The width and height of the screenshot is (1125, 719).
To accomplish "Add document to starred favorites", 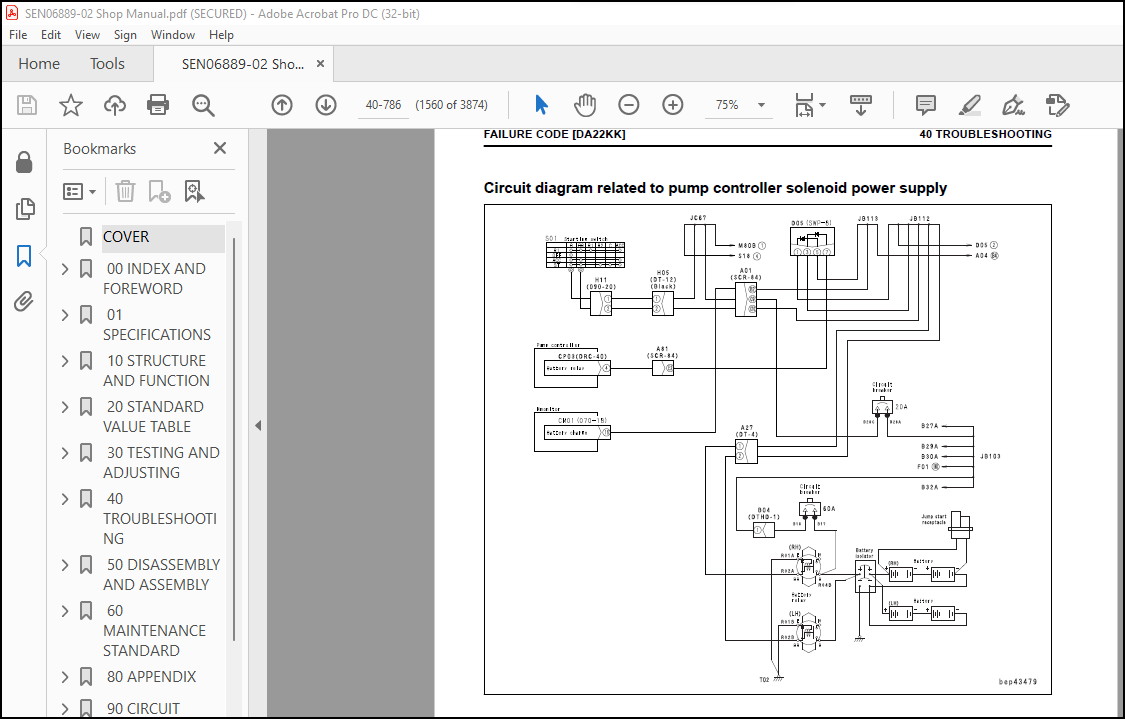I will [x=70, y=105].
